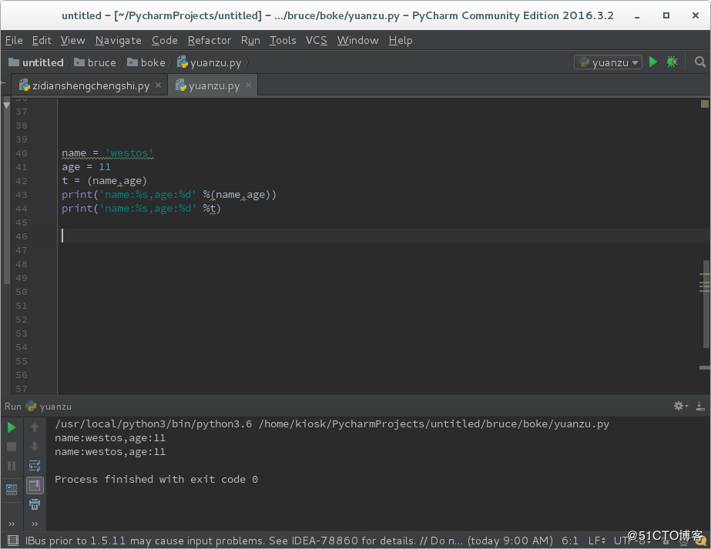Screen dimensions: 711x549
Task: Close the yuanzu.py editor tab
Action: 249,86
